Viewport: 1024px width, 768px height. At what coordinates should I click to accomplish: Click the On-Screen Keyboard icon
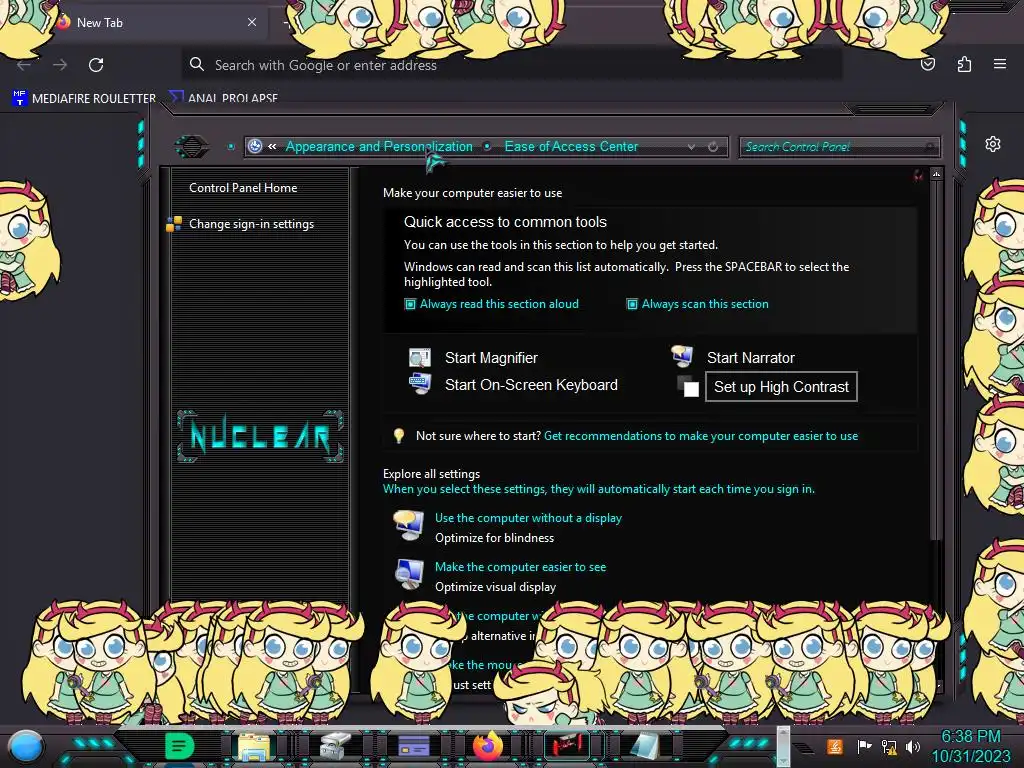(419, 384)
